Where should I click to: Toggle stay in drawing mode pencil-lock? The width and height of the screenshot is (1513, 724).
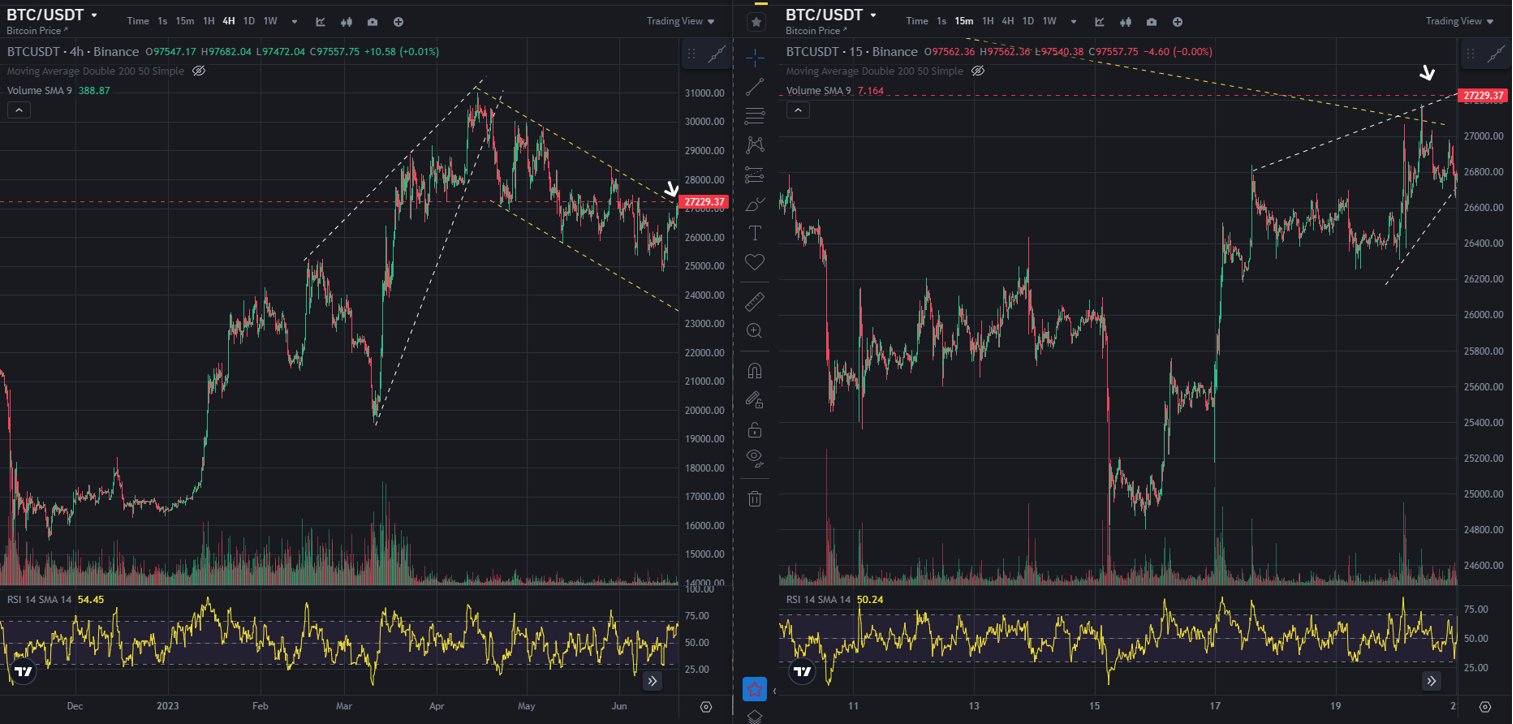pos(755,400)
